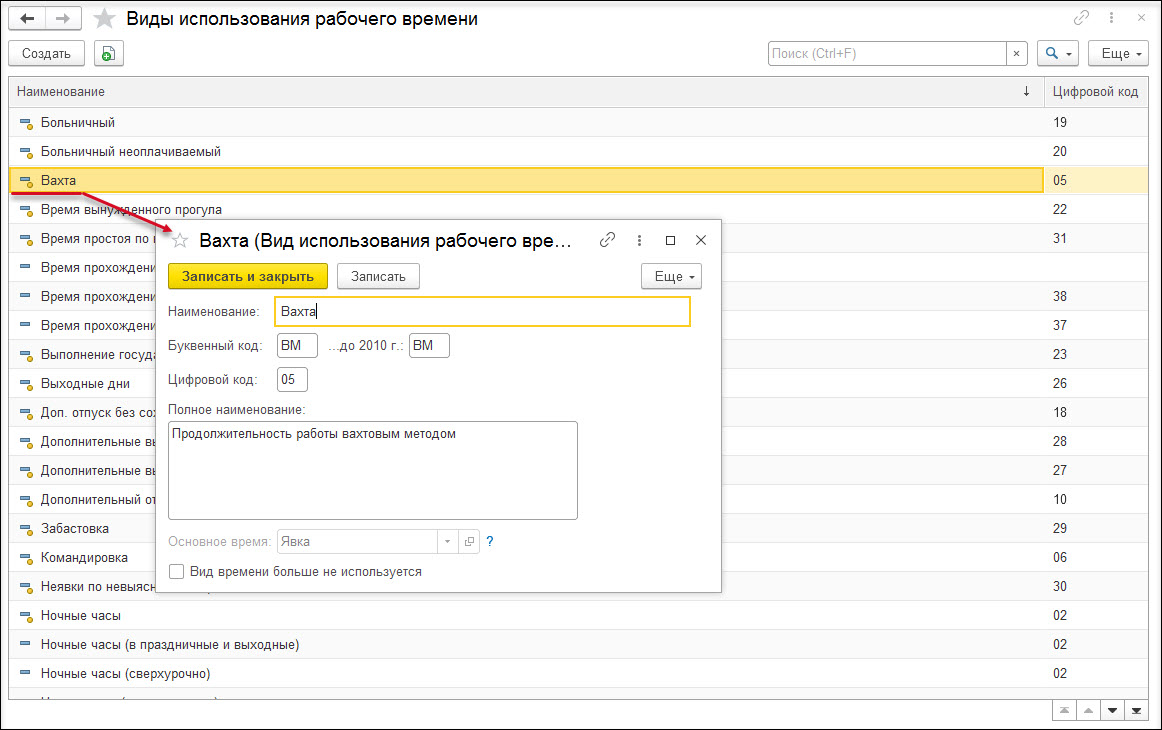The width and height of the screenshot is (1162, 730).
Task: Open the Еще menu in the list toolbar
Action: point(1121,54)
